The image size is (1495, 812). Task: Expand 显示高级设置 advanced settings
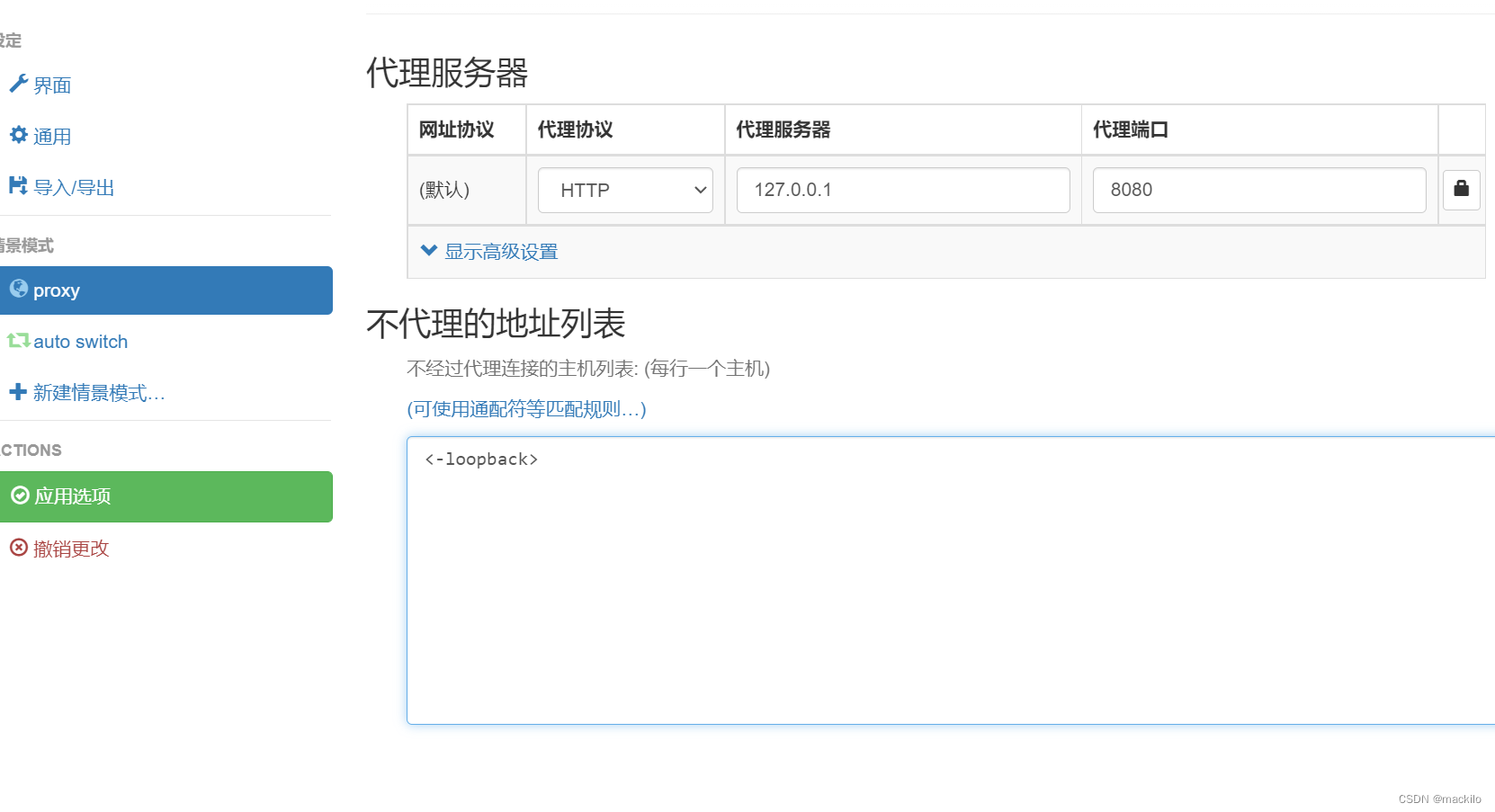499,252
